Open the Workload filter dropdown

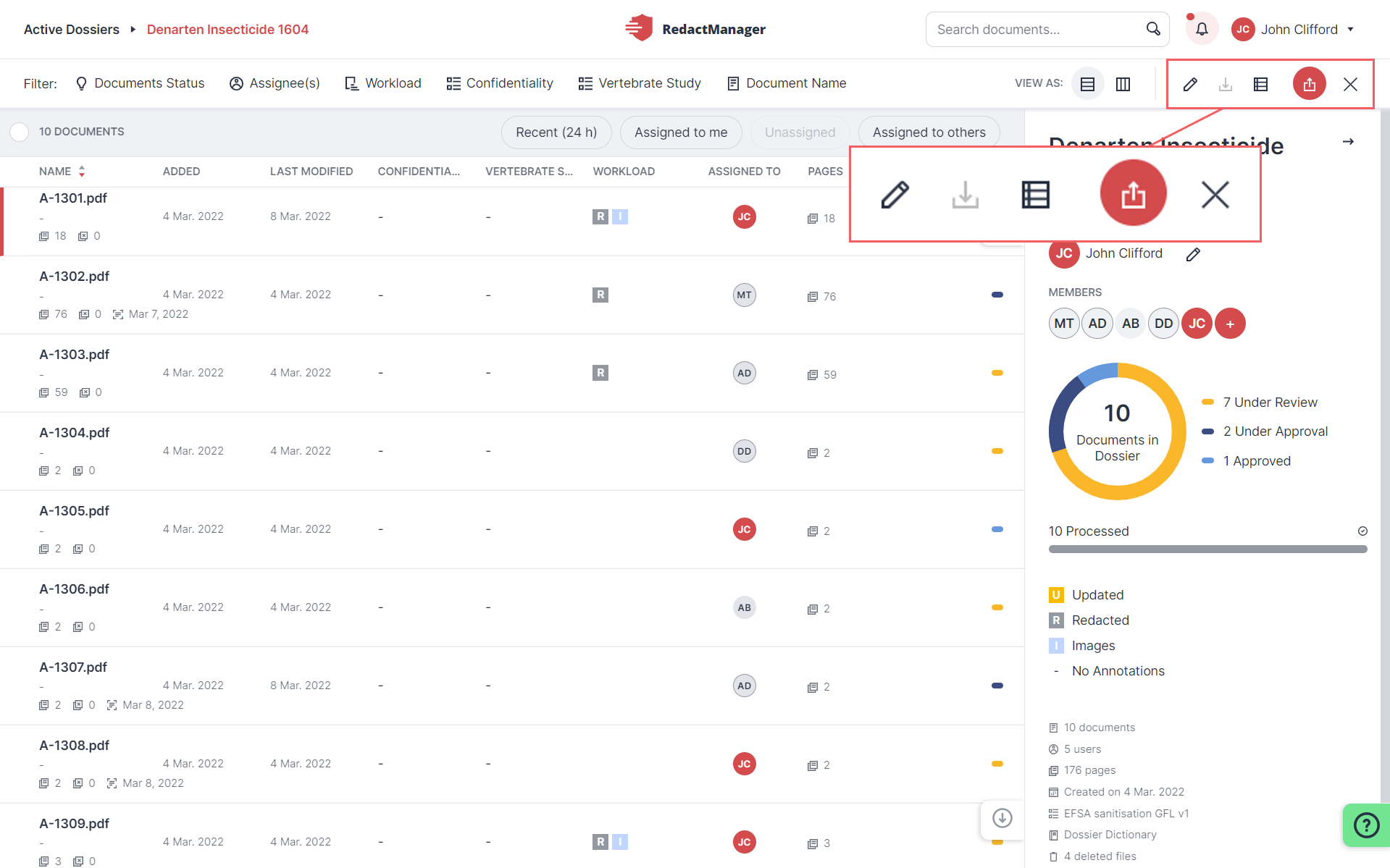pos(383,83)
